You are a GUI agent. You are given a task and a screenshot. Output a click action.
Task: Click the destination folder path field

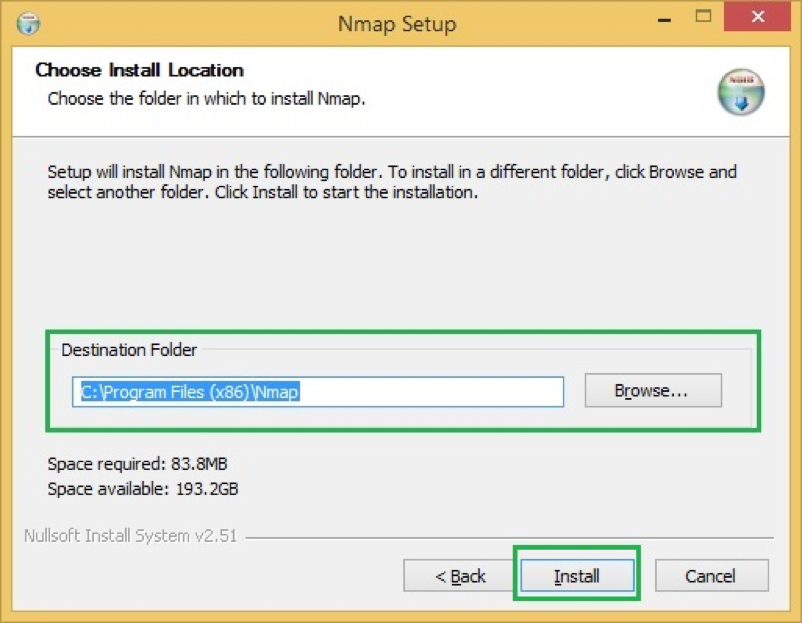coord(318,392)
